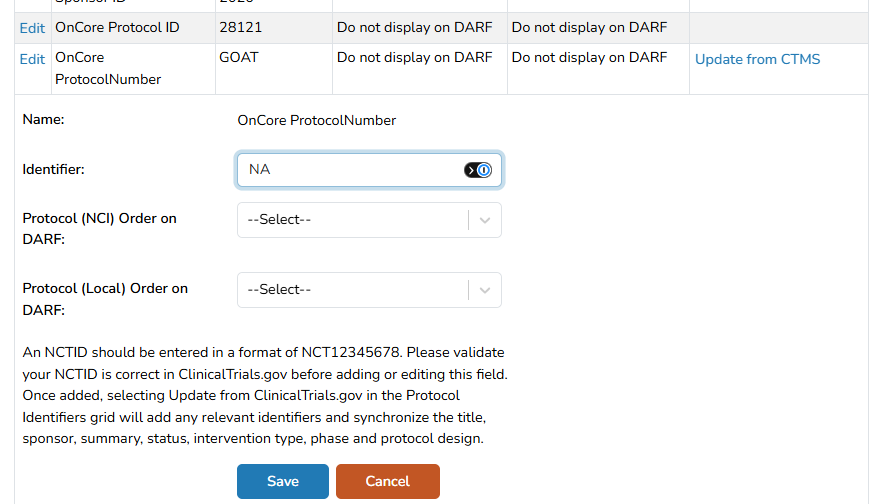Viewport: 877px width, 504px height.
Task: Click the password manager icon in Identifier field
Action: 478,170
